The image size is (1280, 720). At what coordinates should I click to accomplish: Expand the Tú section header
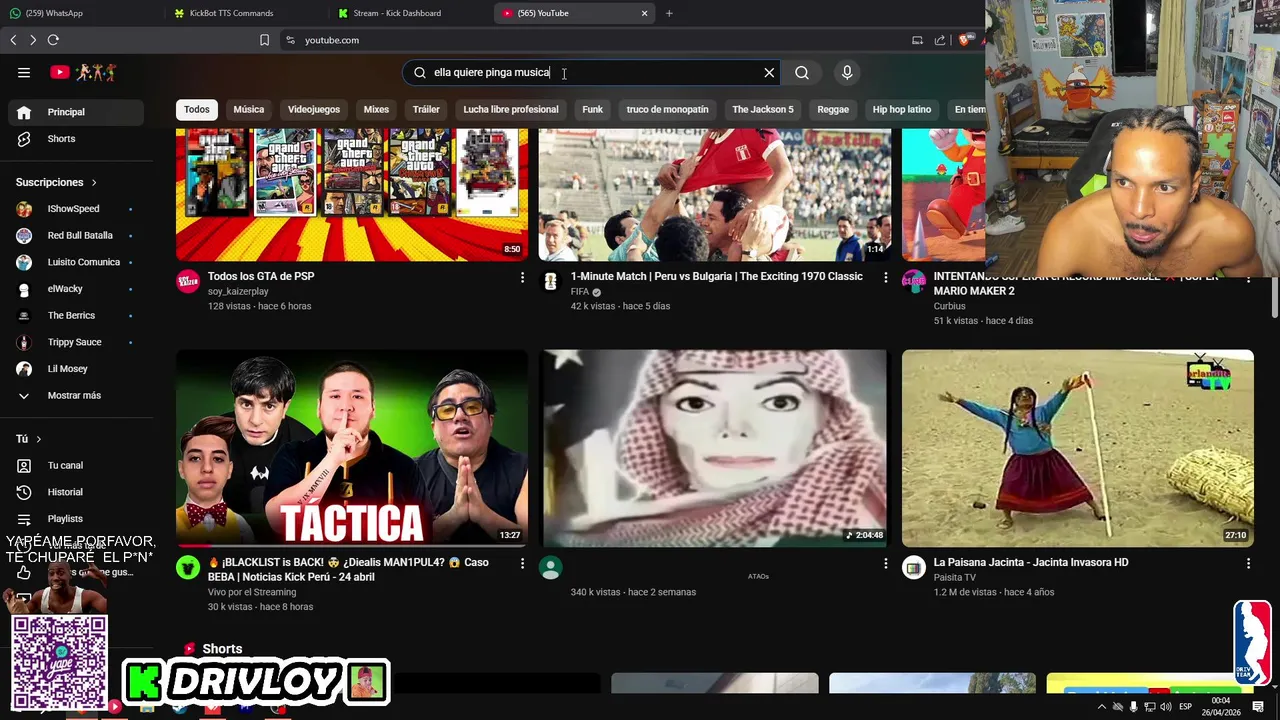(29, 439)
